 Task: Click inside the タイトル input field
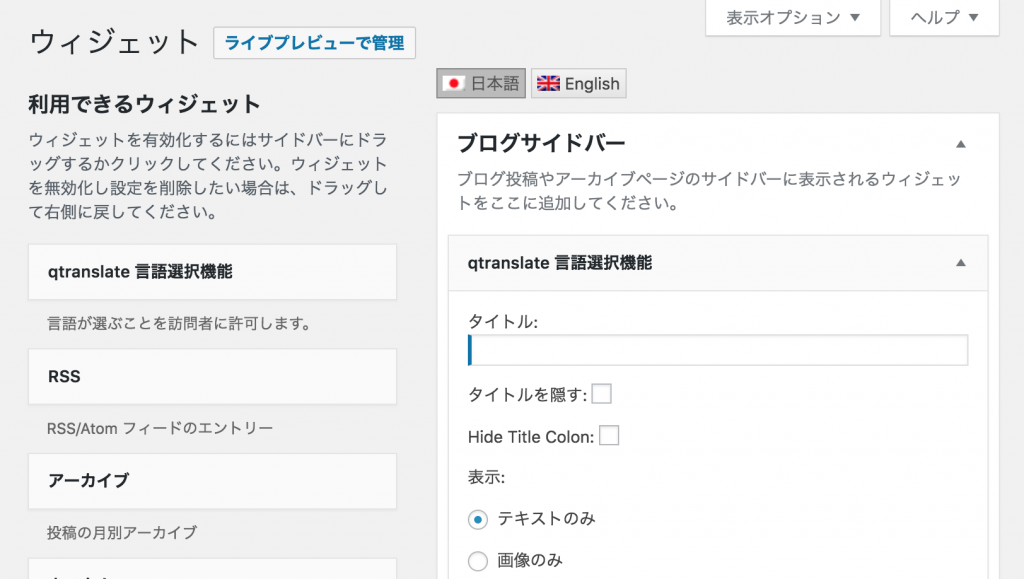point(717,350)
